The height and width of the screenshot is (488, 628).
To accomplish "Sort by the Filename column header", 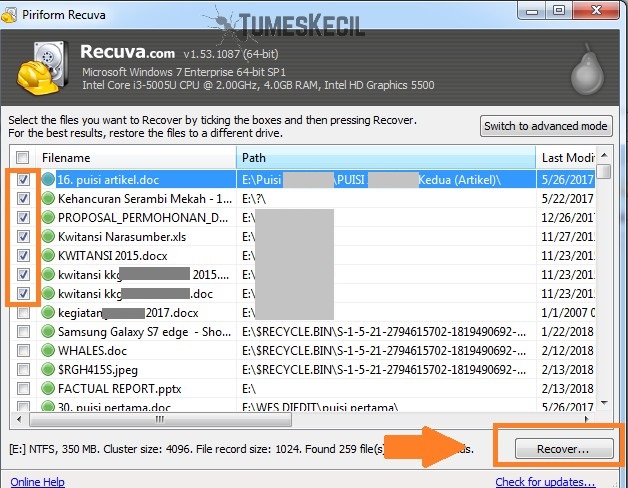I will (x=136, y=157).
